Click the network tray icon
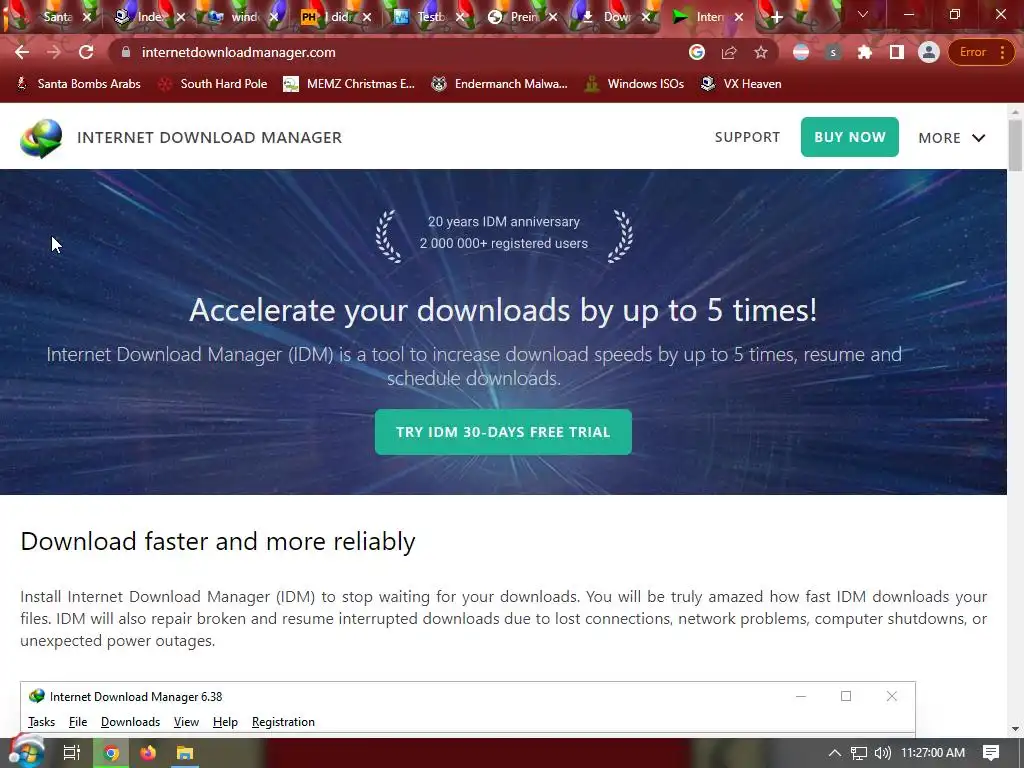 coord(859,753)
